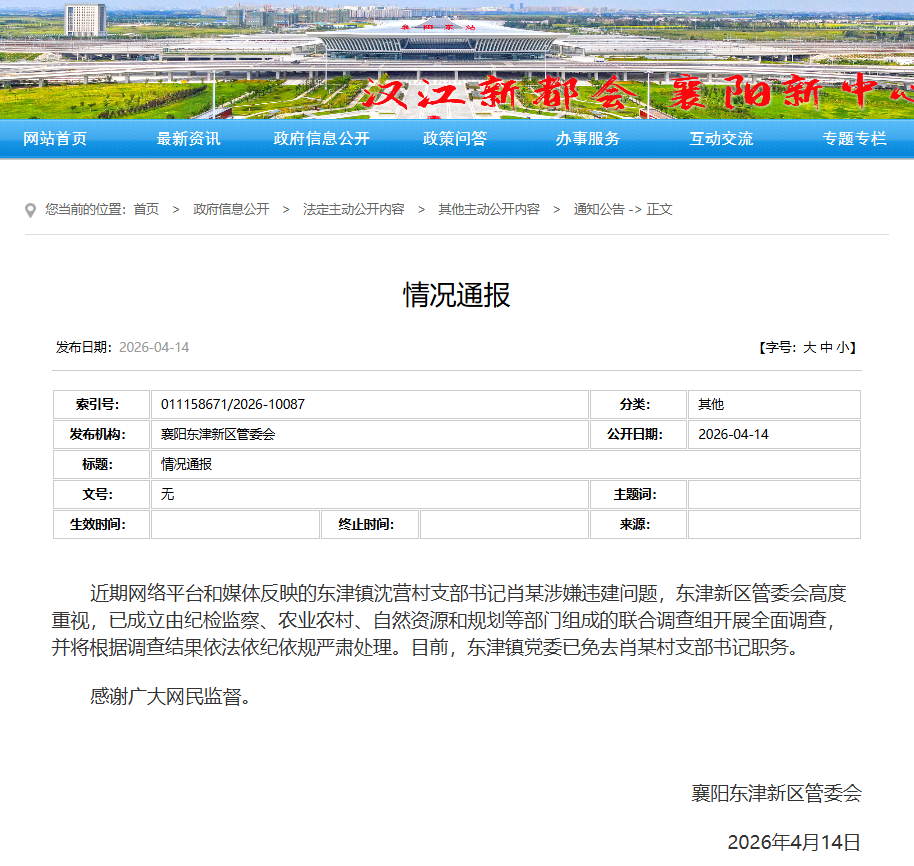The height and width of the screenshot is (866, 914).
Task: Select 政策问答 in navigation bar
Action: (x=455, y=139)
